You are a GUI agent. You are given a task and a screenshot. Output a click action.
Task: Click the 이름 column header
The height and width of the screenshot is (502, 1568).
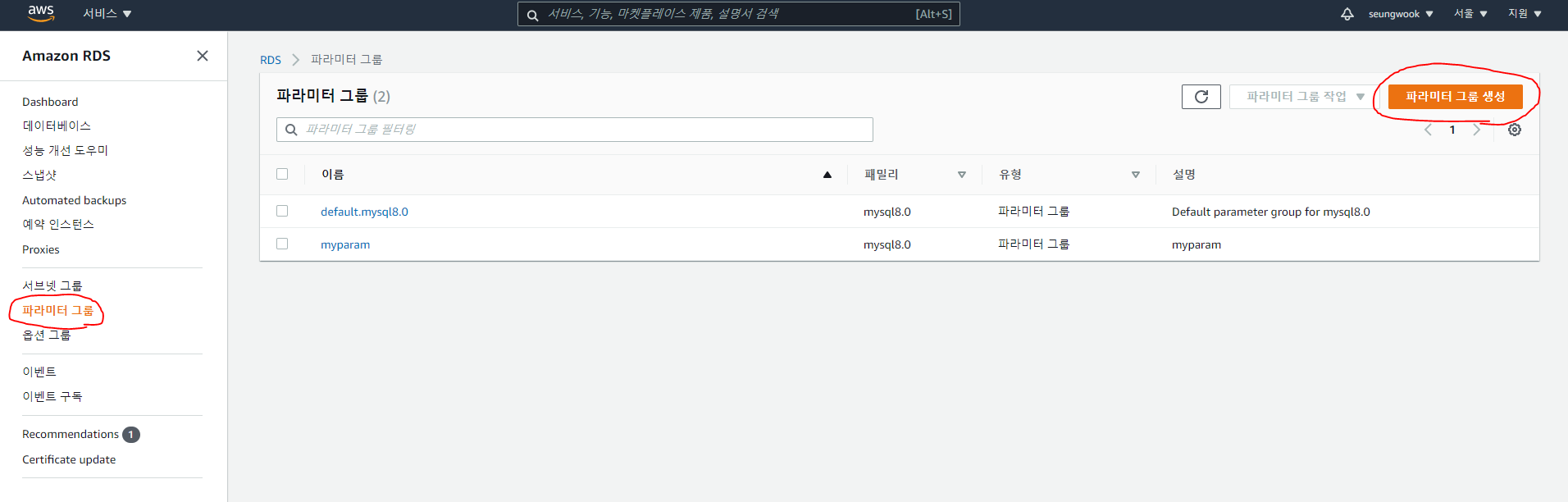332,174
